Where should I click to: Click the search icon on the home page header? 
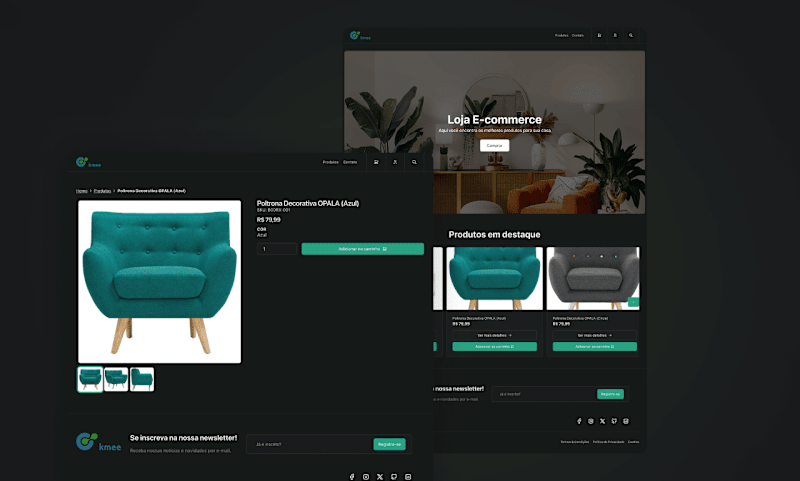click(631, 36)
